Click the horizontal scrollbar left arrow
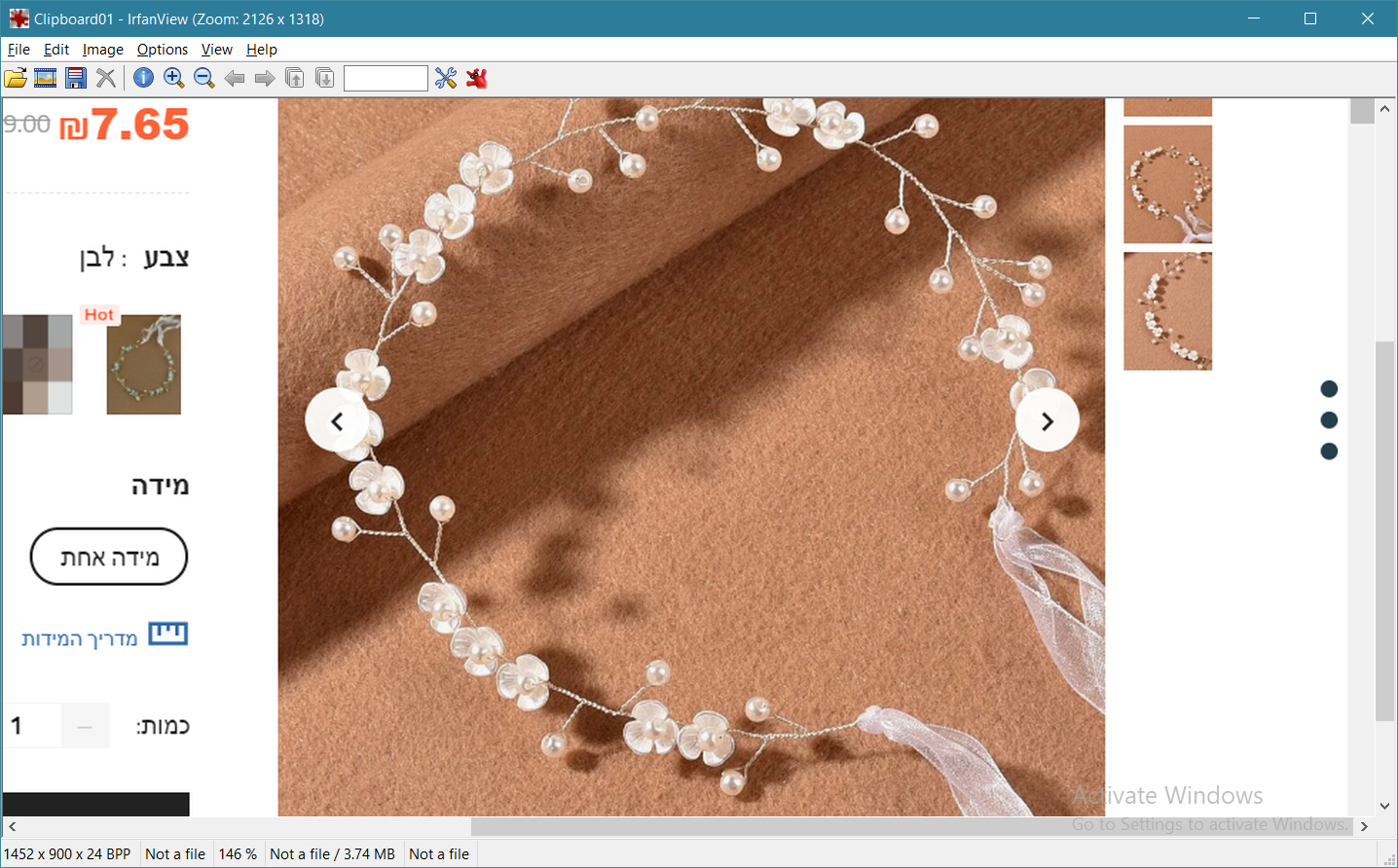1398x868 pixels. click(x=13, y=826)
